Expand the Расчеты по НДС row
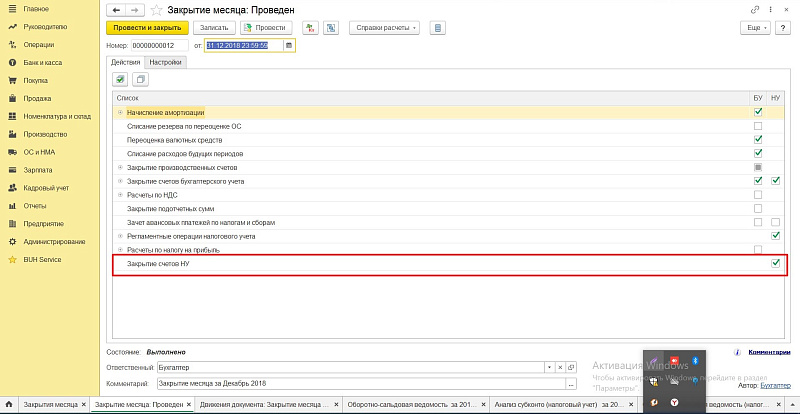The image size is (800, 414). 121,194
